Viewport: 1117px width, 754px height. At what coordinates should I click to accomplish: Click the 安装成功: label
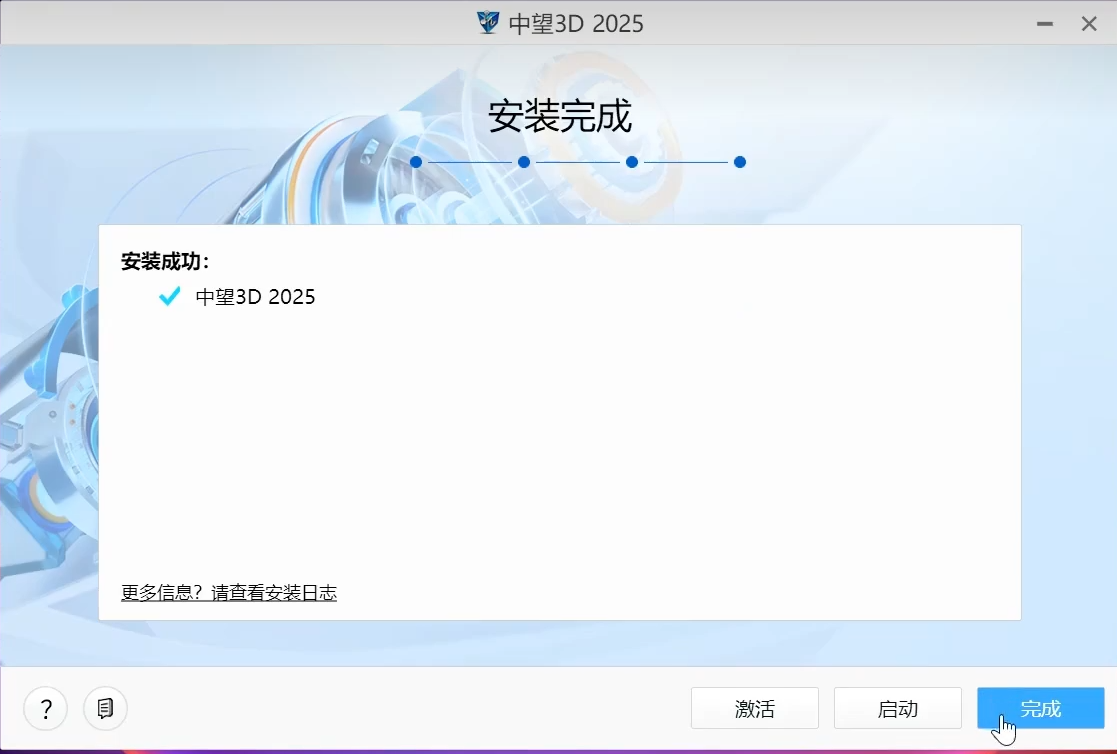165,262
